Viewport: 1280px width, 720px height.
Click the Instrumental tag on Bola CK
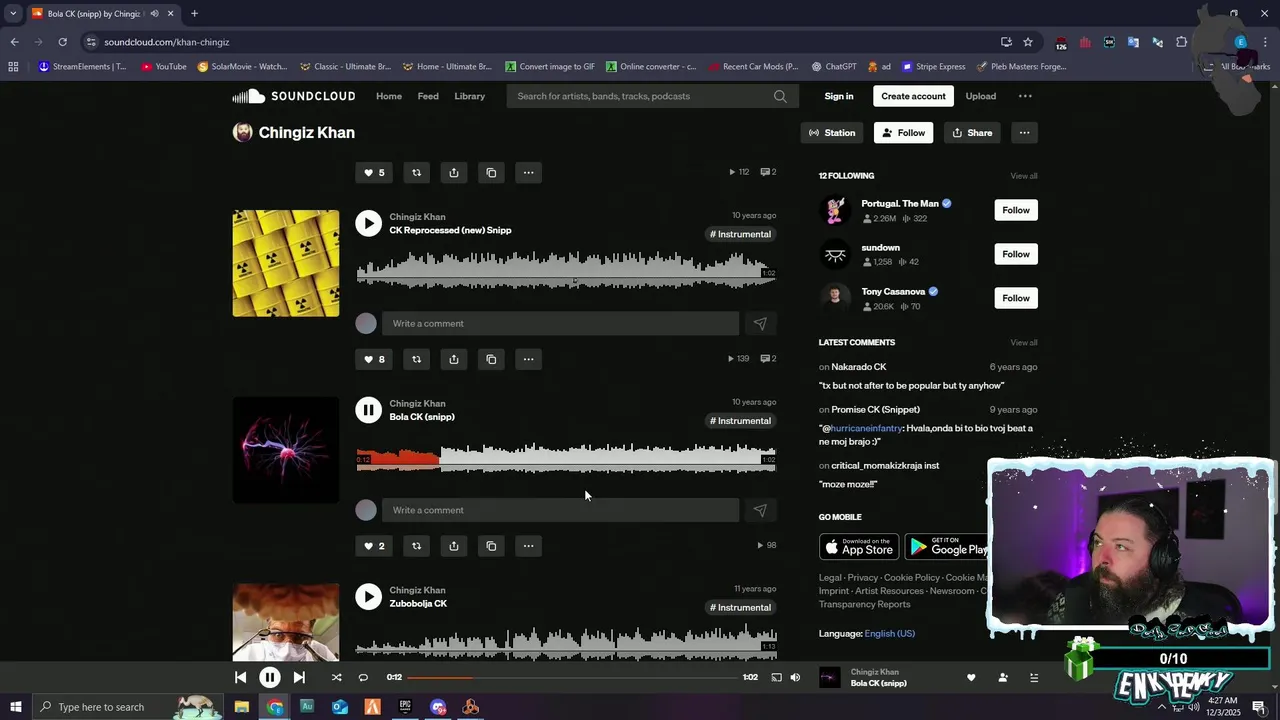pyautogui.click(x=740, y=421)
